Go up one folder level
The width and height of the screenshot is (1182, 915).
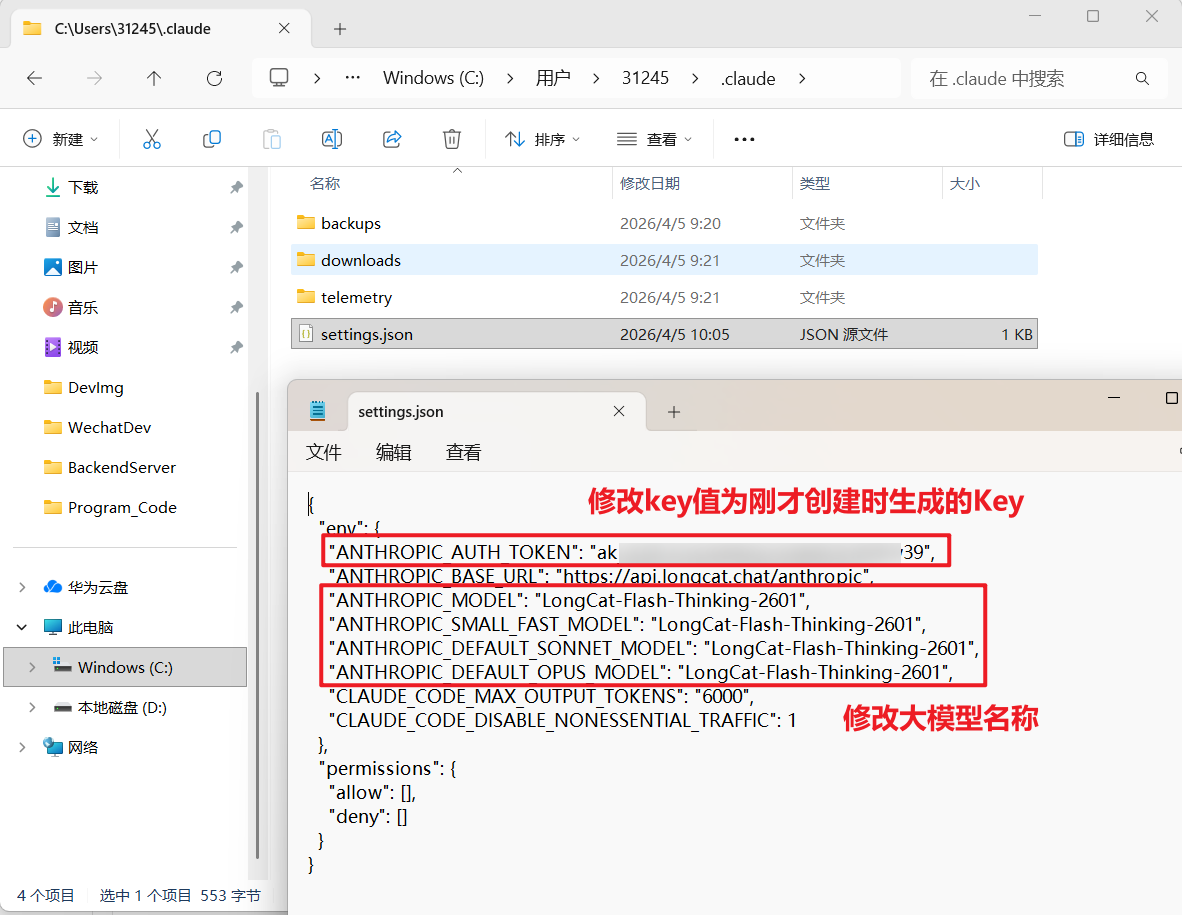[154, 78]
